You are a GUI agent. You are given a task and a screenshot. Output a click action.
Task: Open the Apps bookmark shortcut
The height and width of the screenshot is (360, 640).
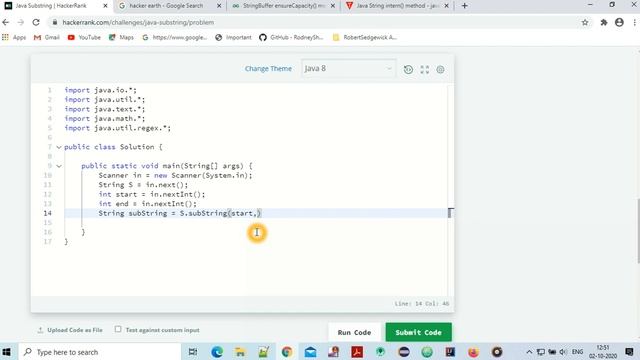(14, 37)
